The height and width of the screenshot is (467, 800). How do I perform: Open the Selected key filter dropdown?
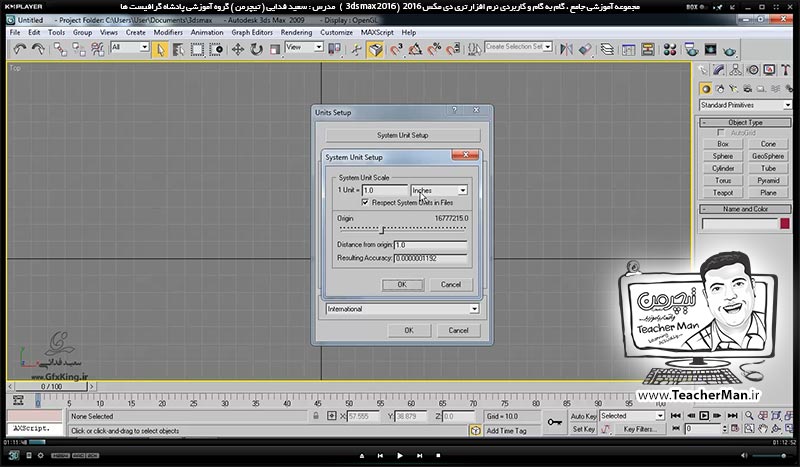632,416
